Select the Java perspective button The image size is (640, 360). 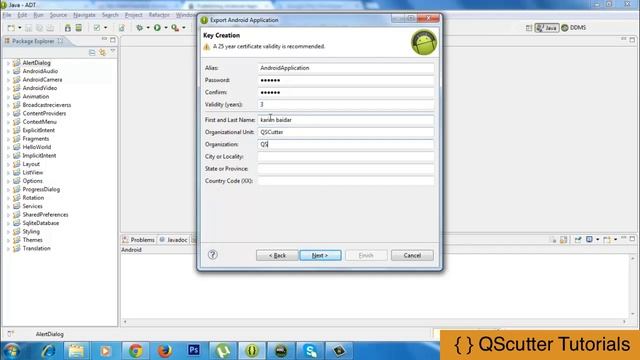(547, 28)
